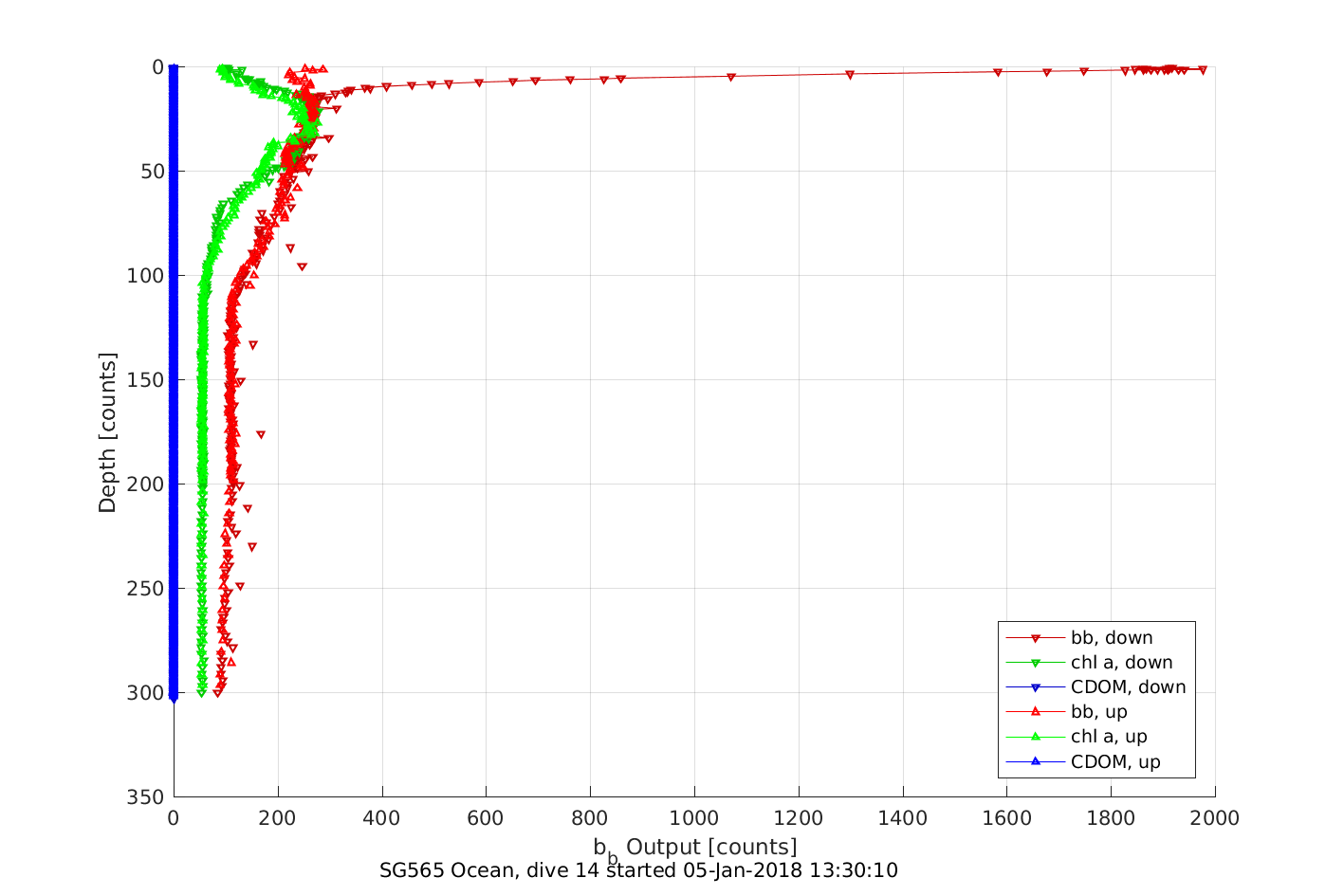The width and height of the screenshot is (1344, 896).
Task: Click the y-axis tick label 250
Action: [x=146, y=589]
